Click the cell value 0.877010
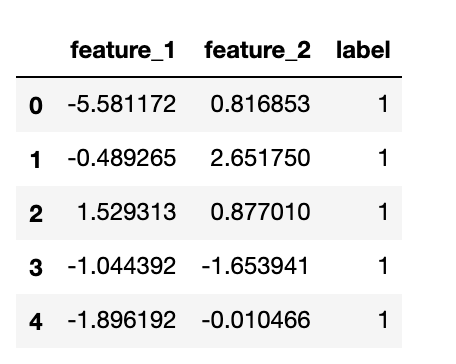 tap(260, 212)
